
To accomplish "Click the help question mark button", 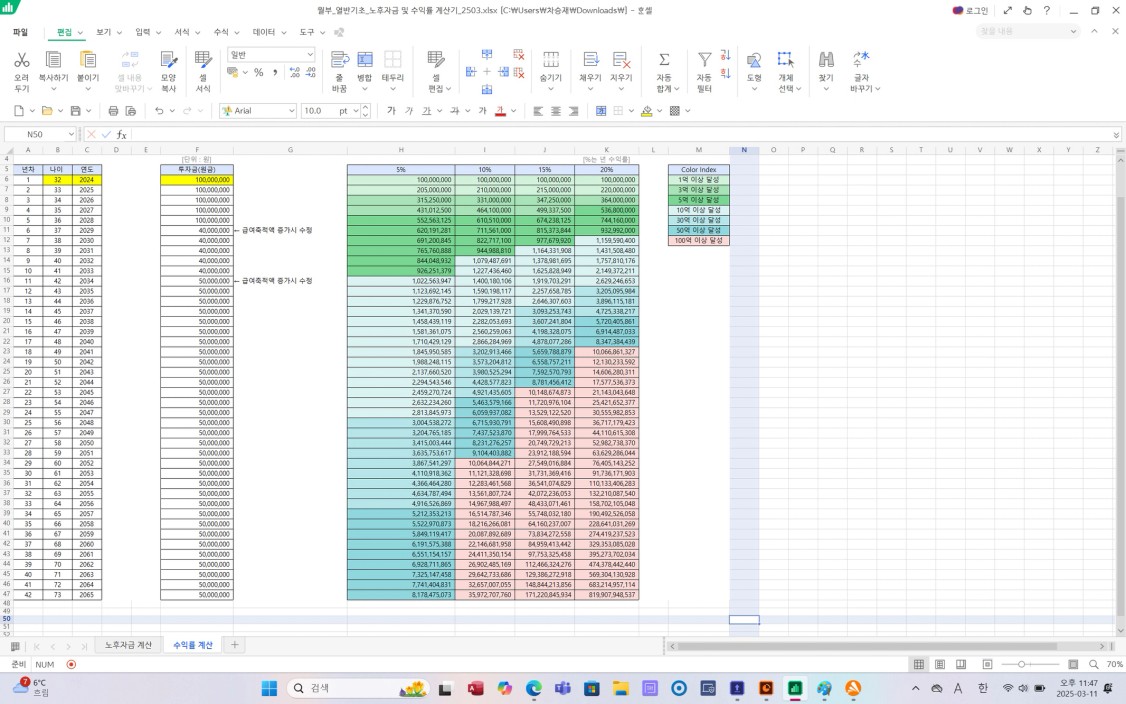I will click(1047, 10).
